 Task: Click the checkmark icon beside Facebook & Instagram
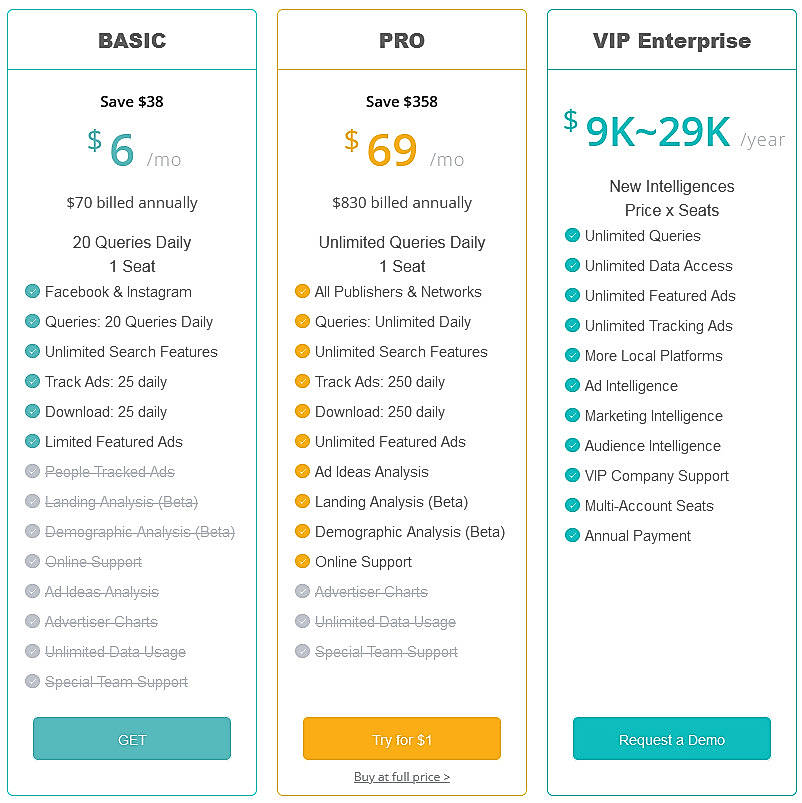click(32, 291)
